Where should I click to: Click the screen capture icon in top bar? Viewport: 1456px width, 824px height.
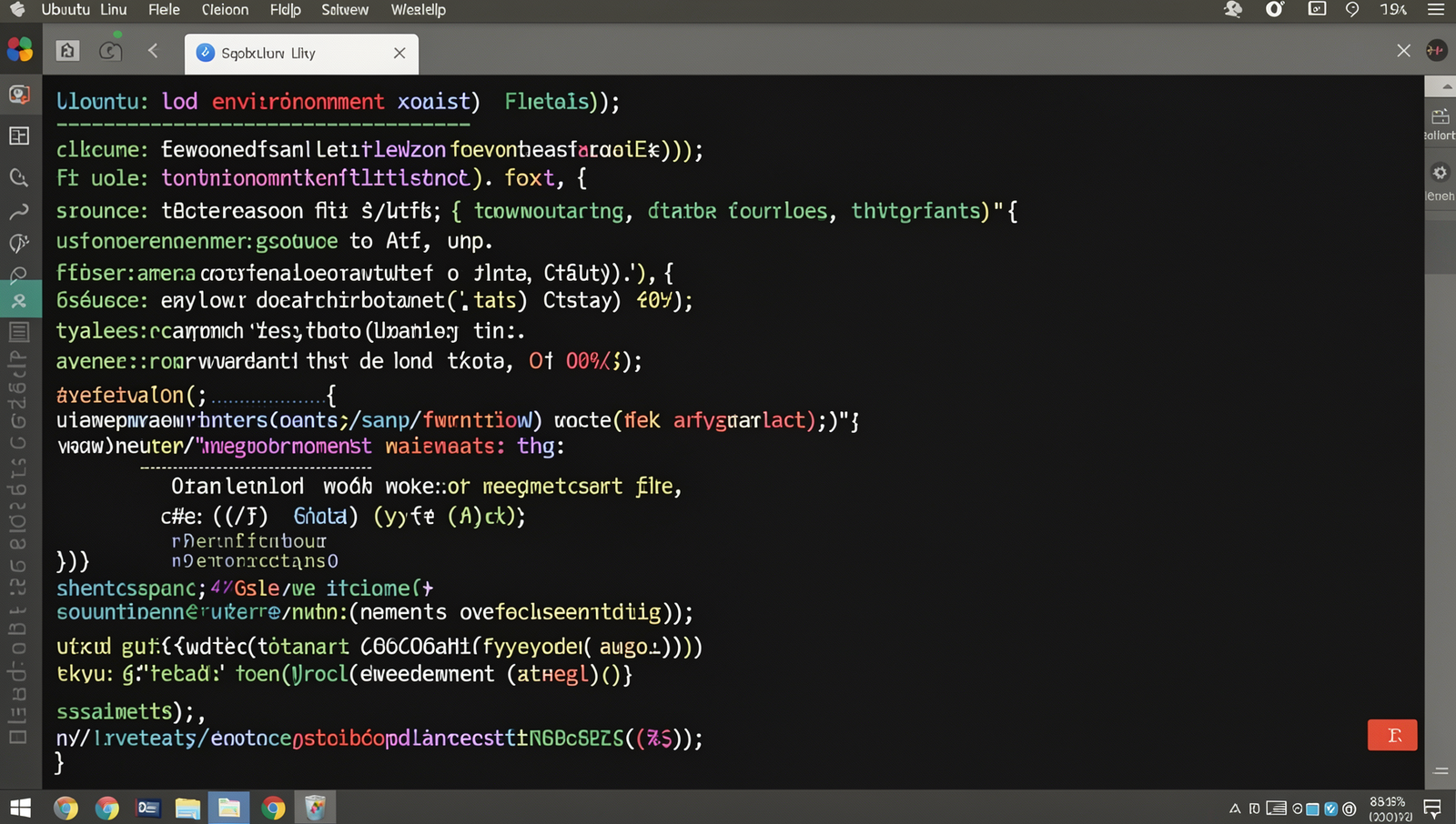coord(1317,9)
